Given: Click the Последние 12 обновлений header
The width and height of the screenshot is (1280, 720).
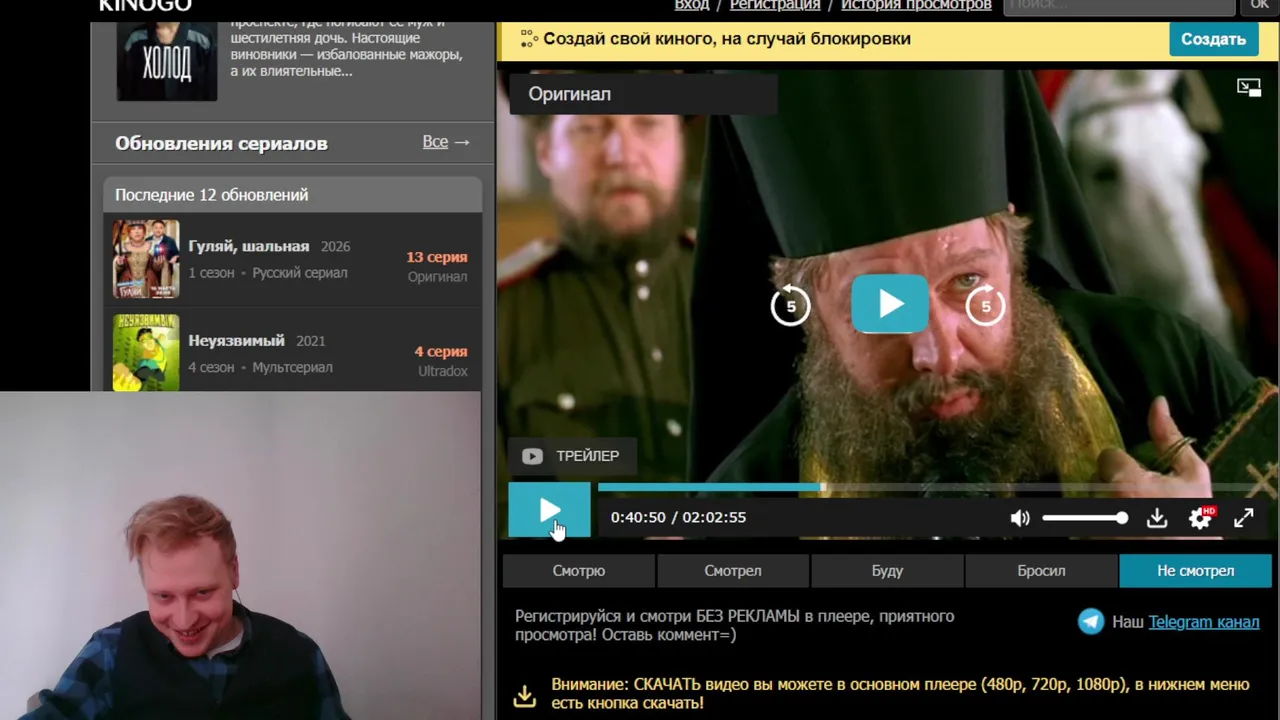Looking at the screenshot, I should tap(292, 195).
